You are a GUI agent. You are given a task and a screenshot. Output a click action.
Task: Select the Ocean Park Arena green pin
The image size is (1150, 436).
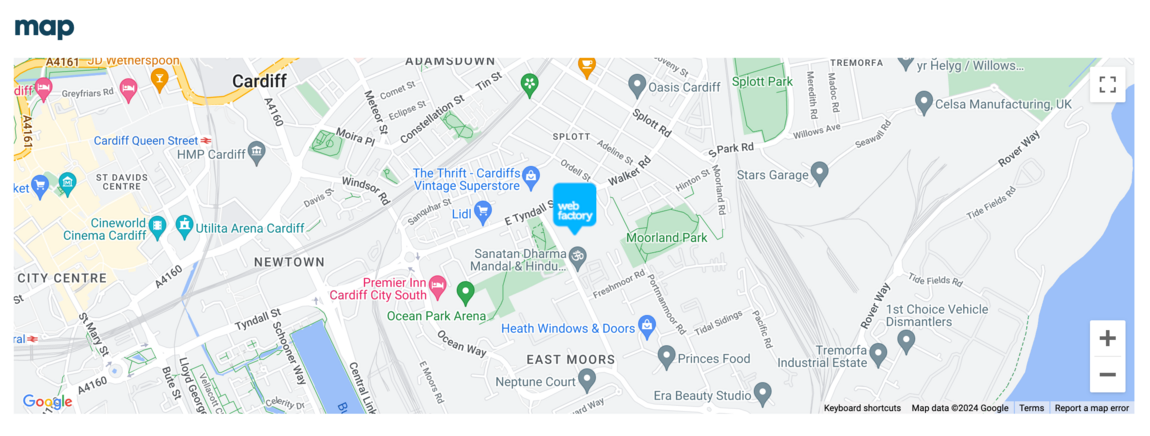[465, 294]
